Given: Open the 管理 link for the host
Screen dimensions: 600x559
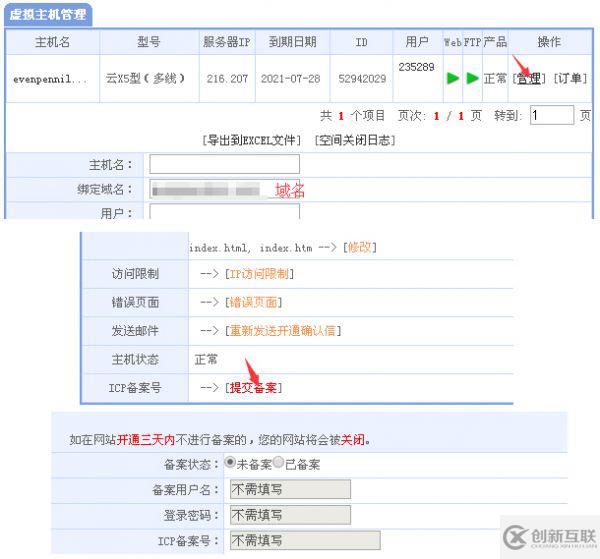Looking at the screenshot, I should click(x=528, y=79).
